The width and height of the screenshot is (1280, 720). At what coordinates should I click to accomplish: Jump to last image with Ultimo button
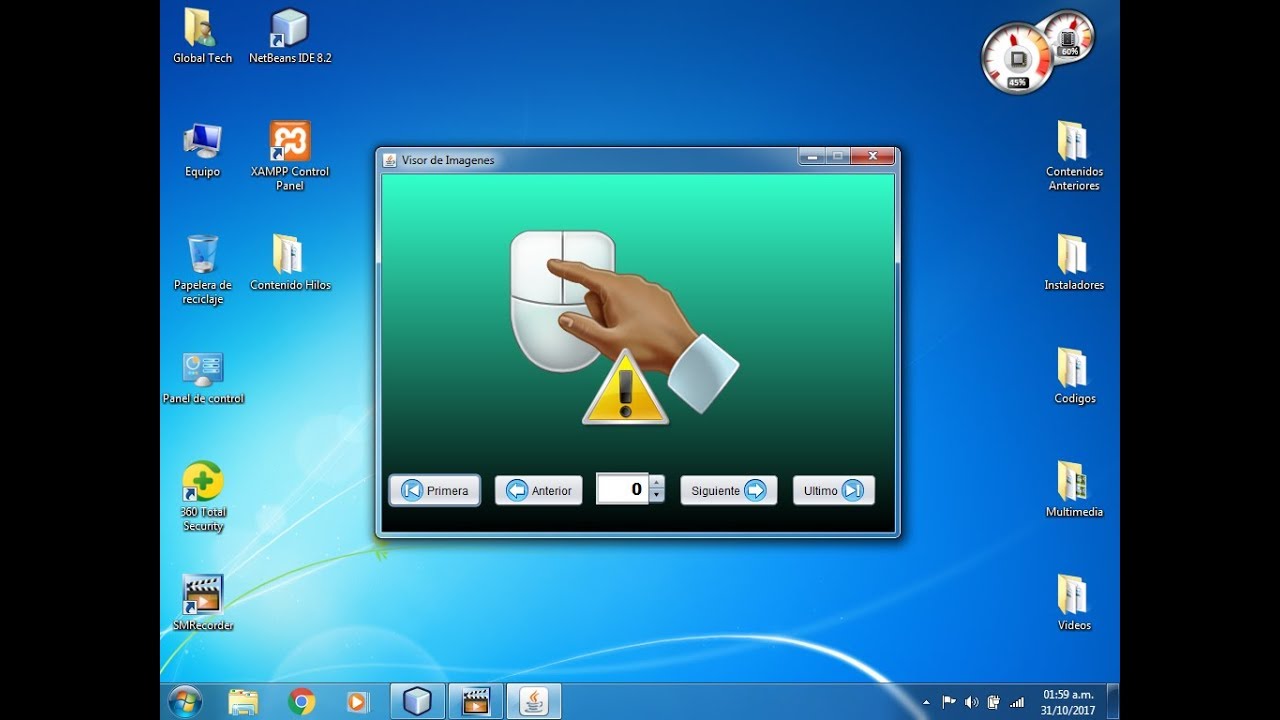point(834,490)
